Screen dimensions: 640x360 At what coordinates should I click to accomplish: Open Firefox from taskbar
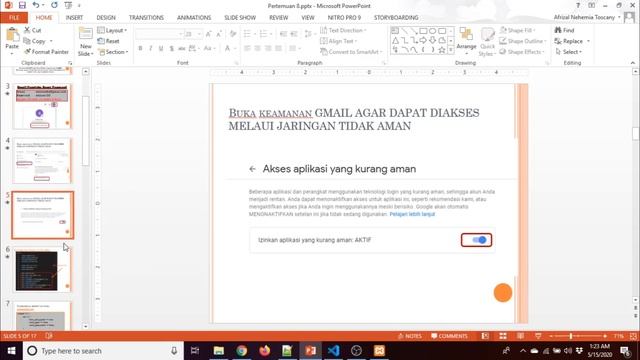[x=264, y=351]
